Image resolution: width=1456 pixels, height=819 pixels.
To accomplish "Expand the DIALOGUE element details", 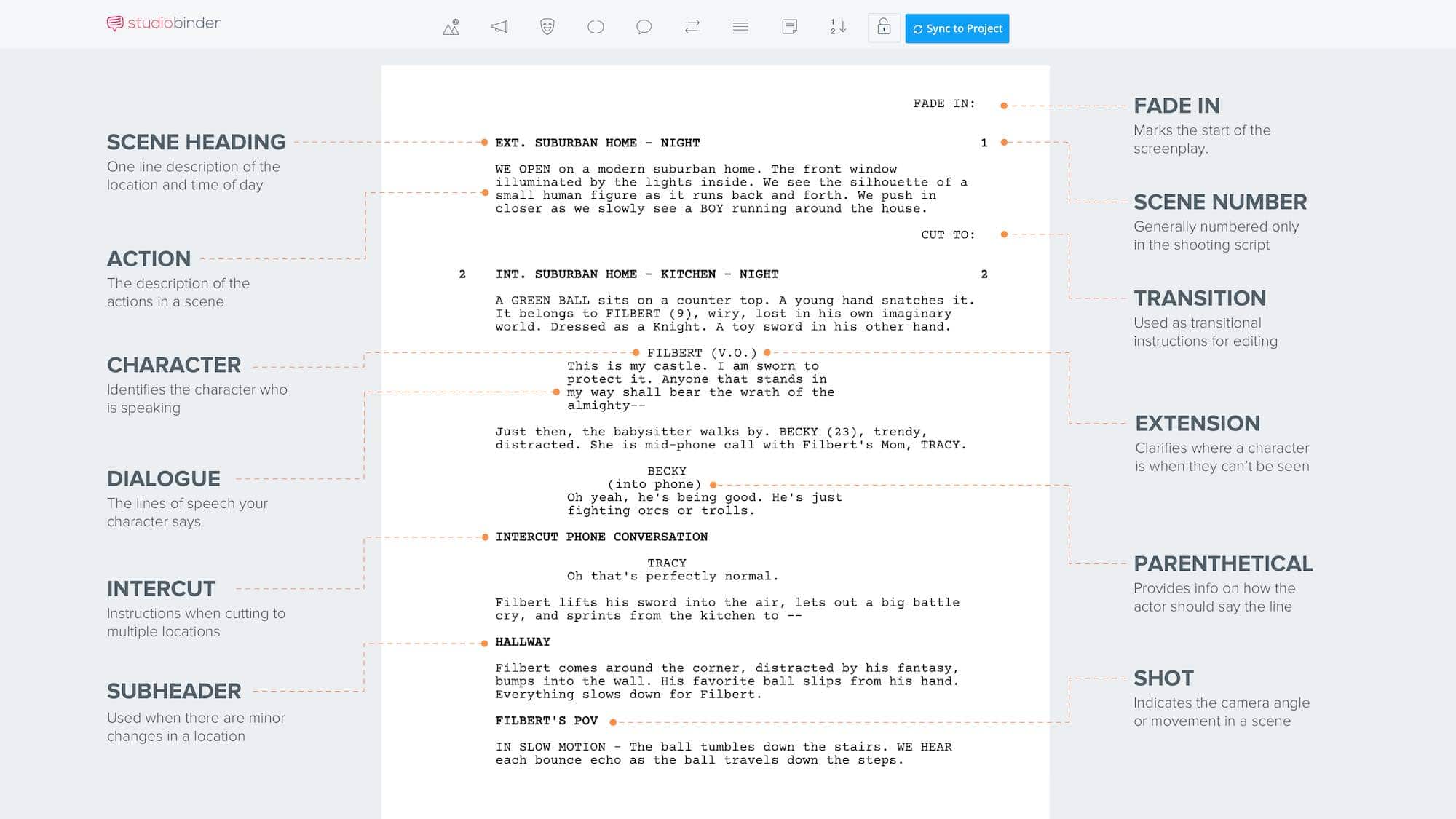I will 163,477.
